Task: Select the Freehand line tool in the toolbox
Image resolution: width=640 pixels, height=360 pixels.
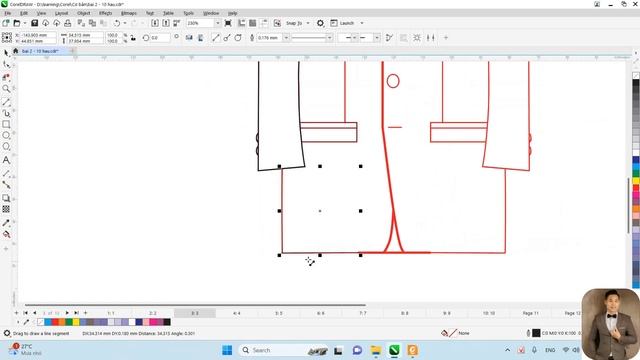Action: coord(6,102)
